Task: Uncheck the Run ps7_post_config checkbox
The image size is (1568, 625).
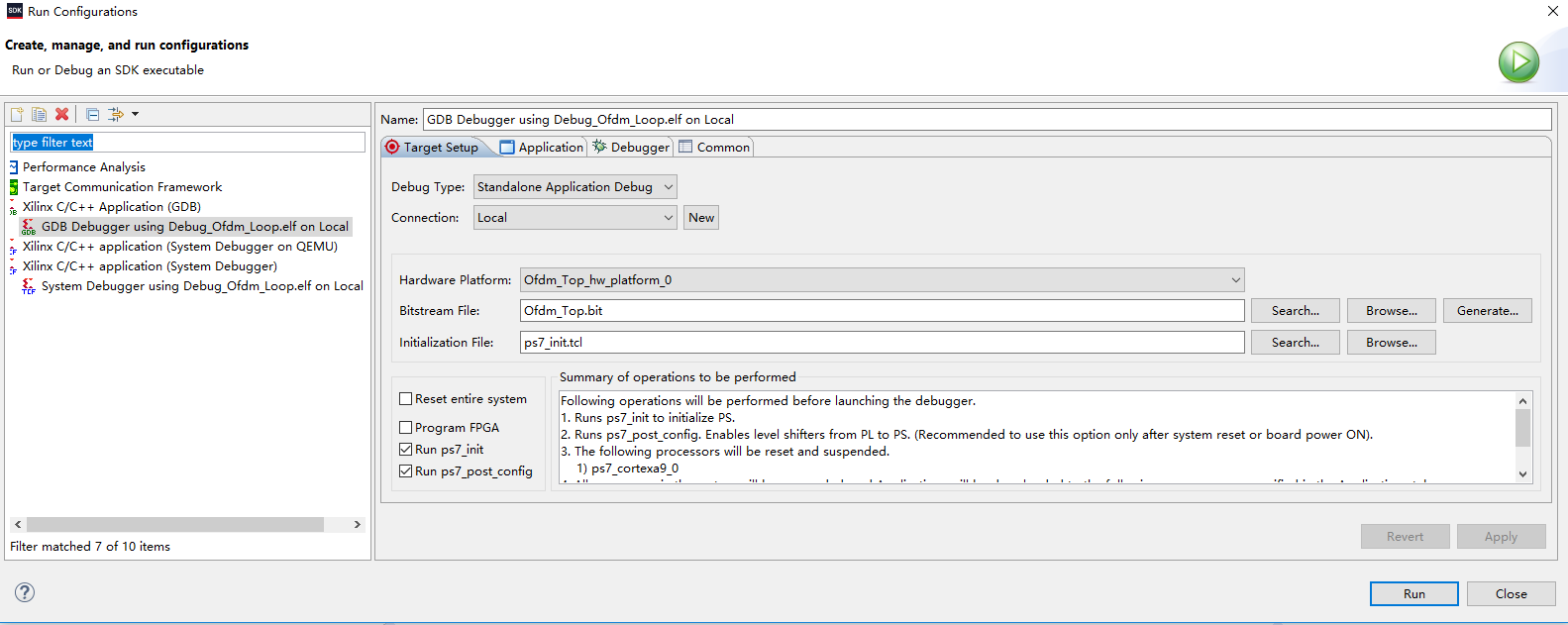Action: pyautogui.click(x=405, y=471)
